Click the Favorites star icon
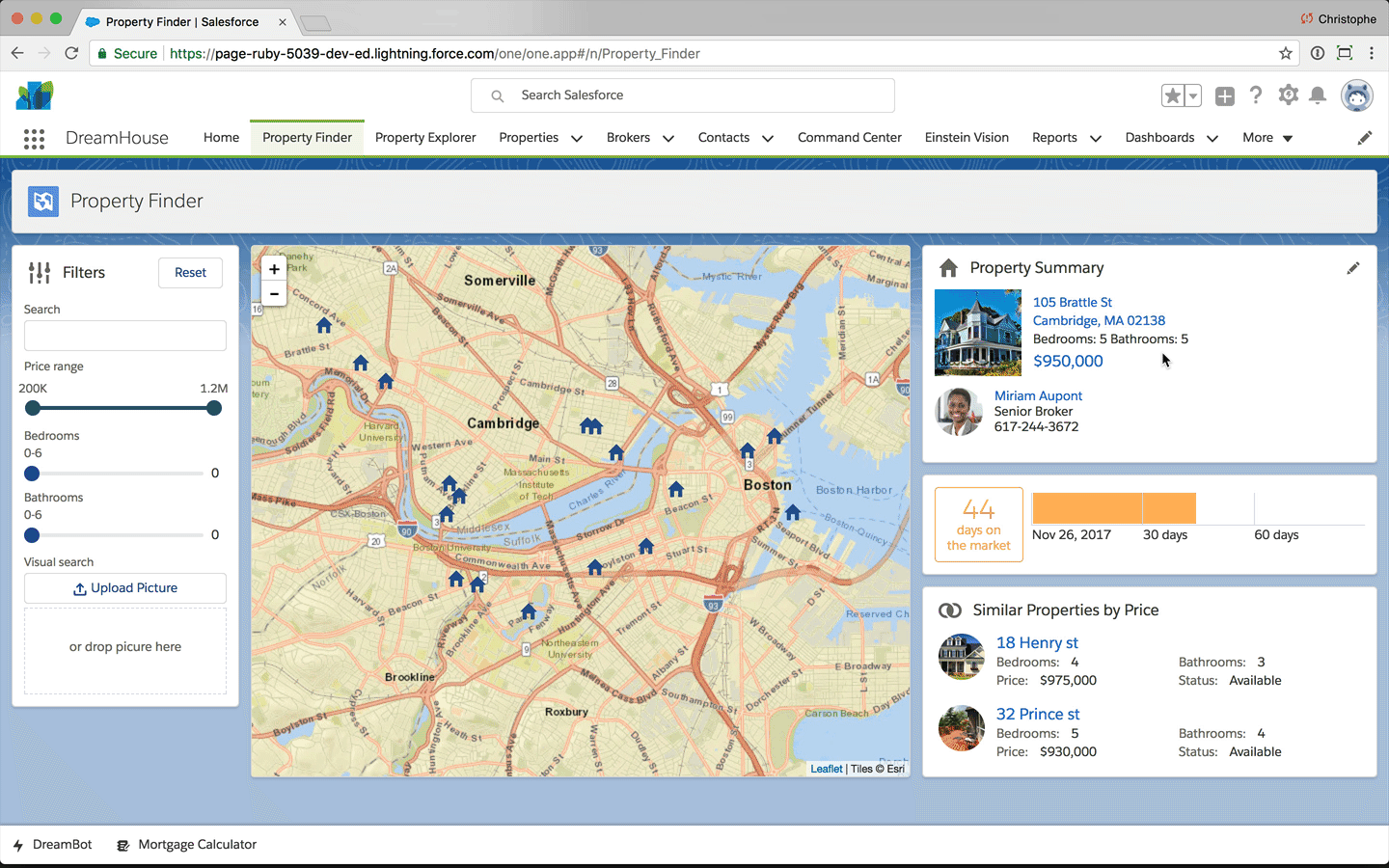 1173,95
